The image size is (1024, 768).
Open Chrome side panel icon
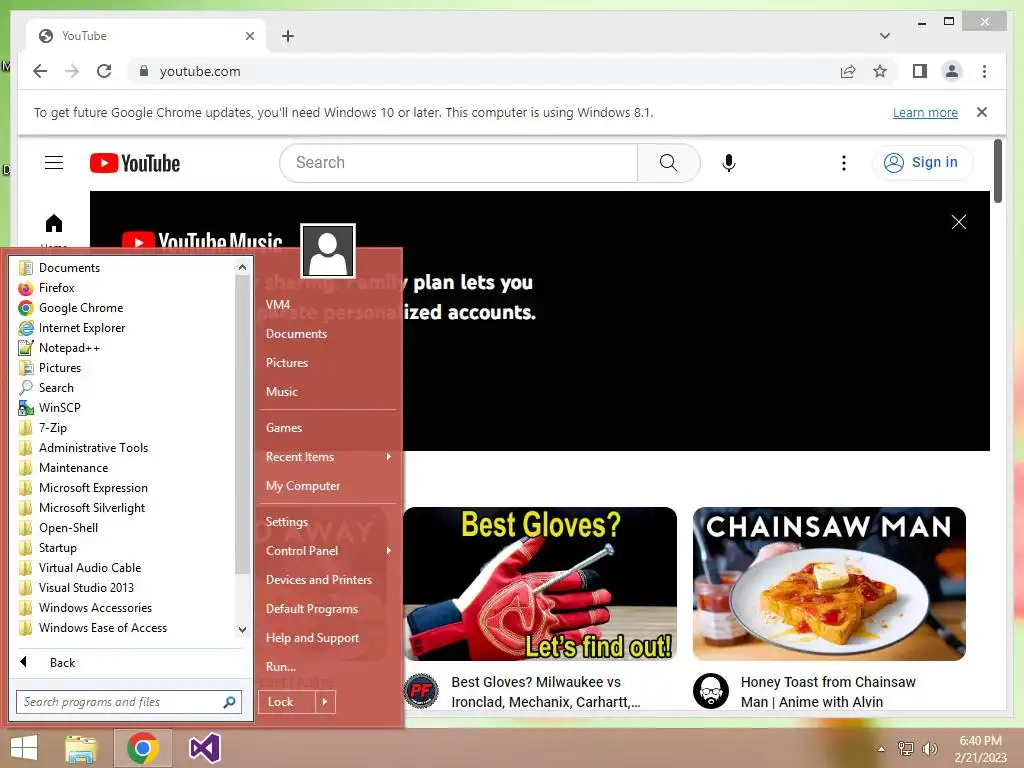tap(920, 71)
